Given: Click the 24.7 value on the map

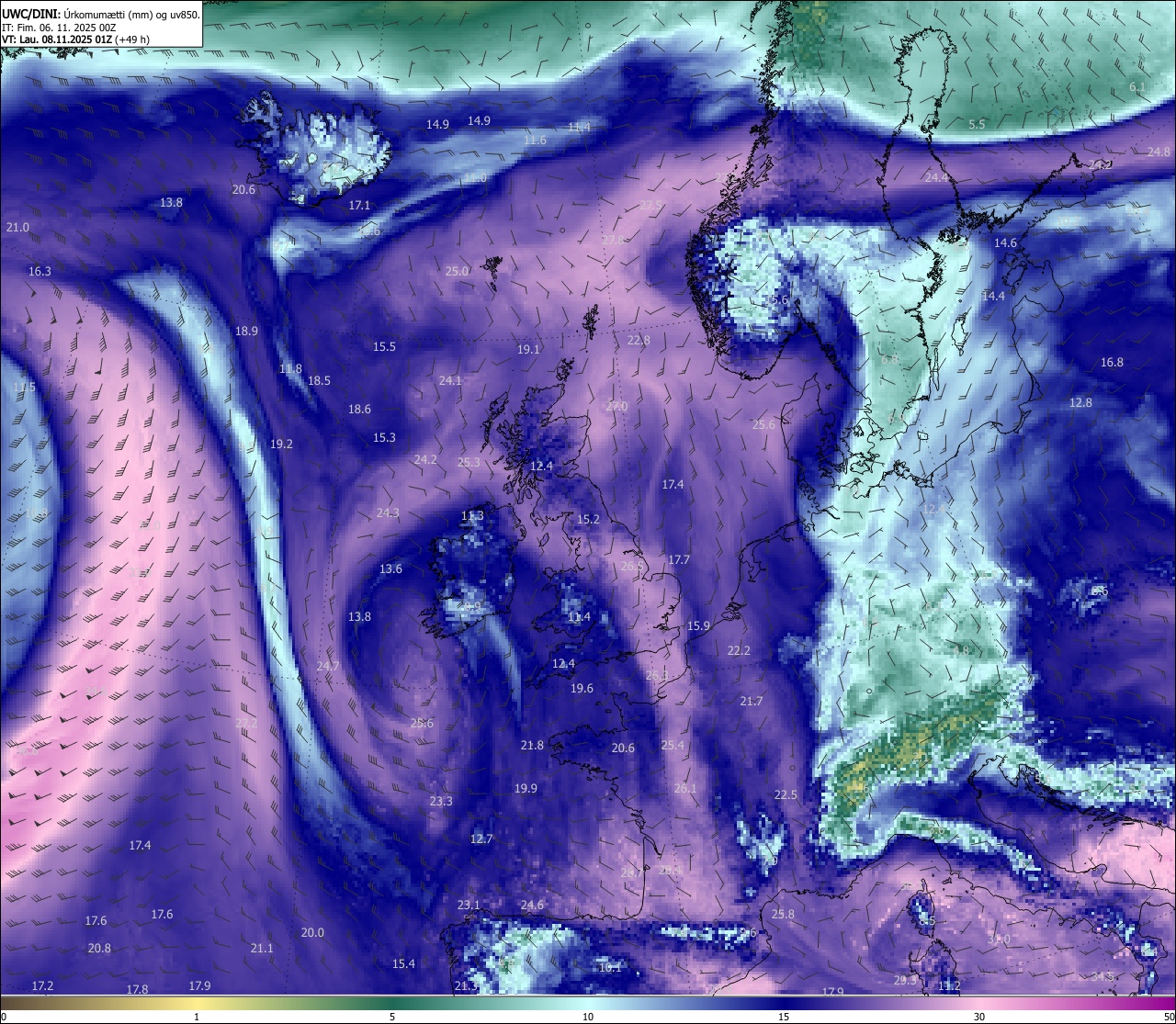Looking at the screenshot, I should tap(328, 667).
